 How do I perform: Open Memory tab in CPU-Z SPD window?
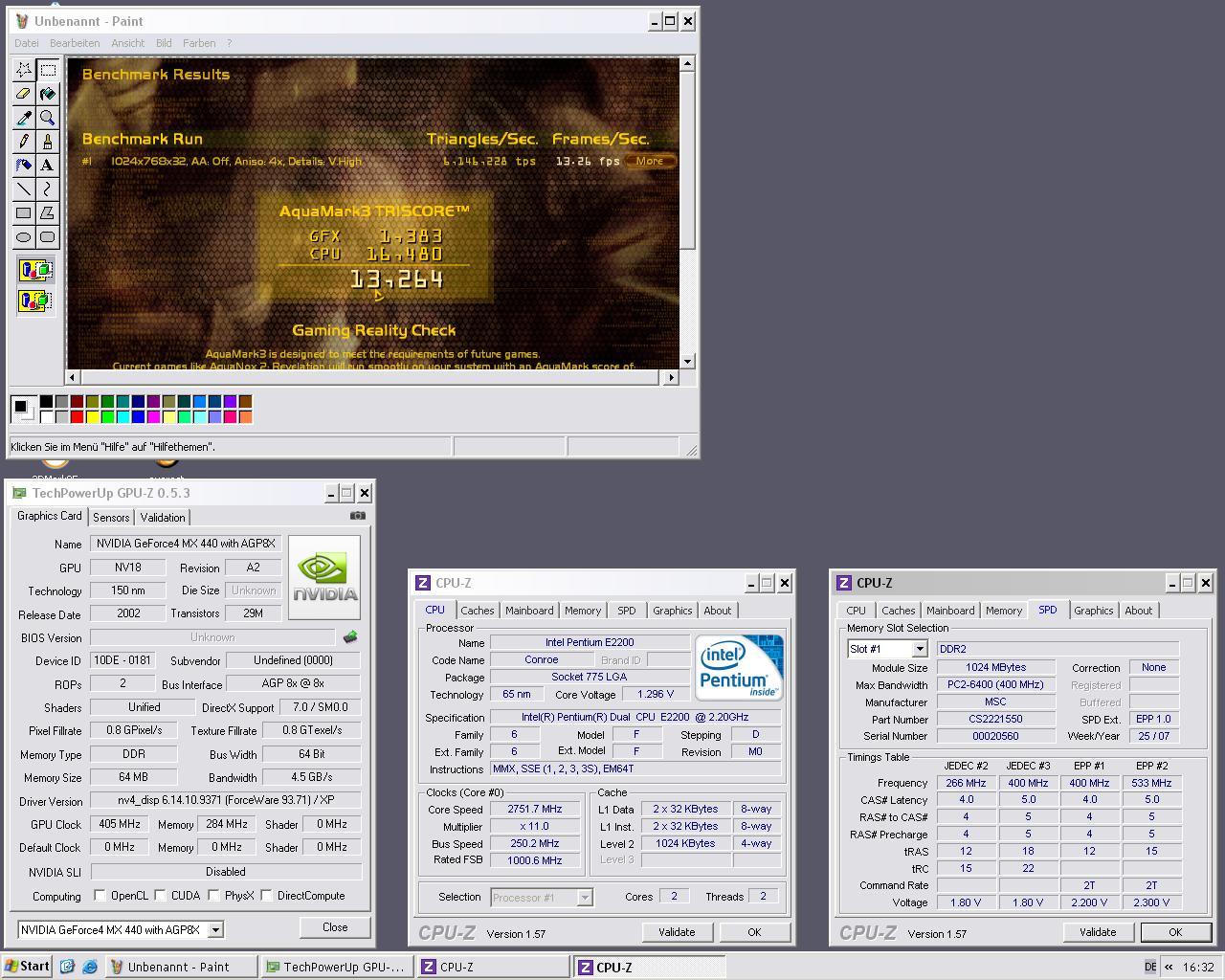tap(1004, 611)
